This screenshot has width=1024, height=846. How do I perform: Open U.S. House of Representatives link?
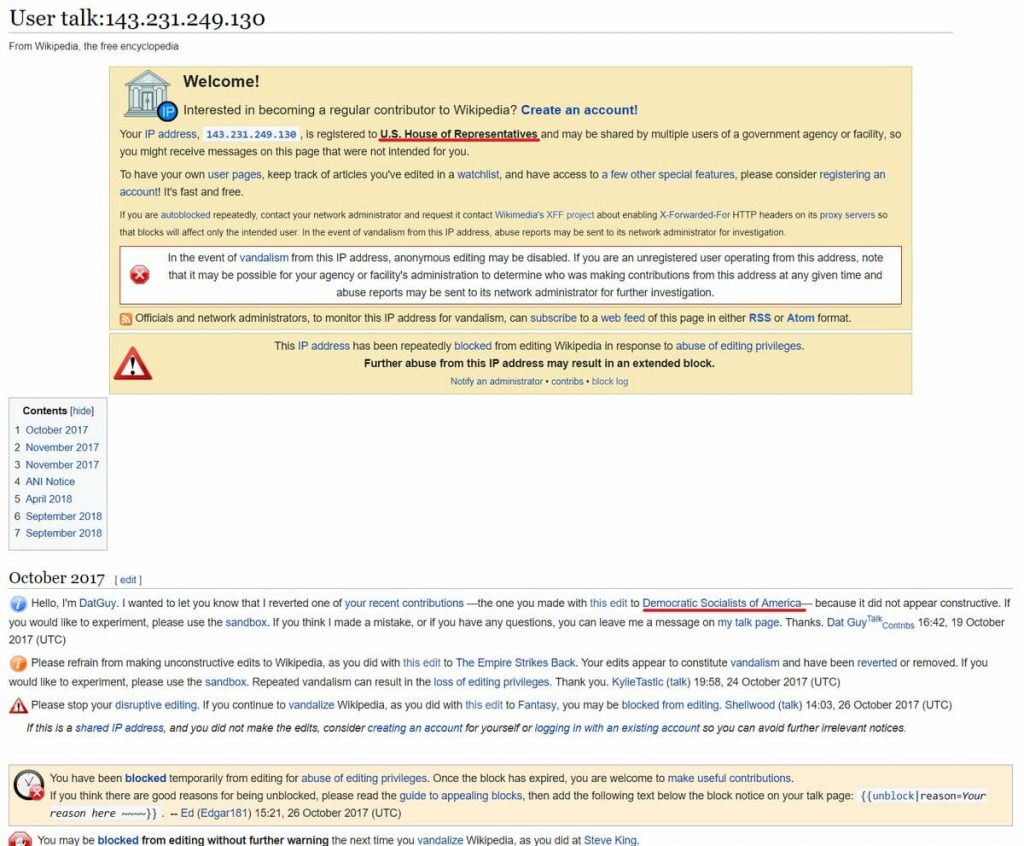[x=458, y=134]
